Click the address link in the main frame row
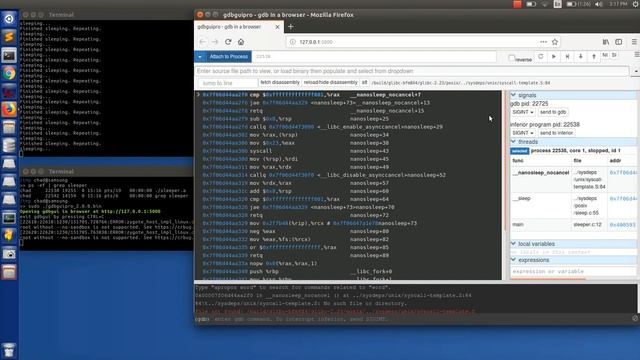Screen dimensions: 640x360 point(622,225)
